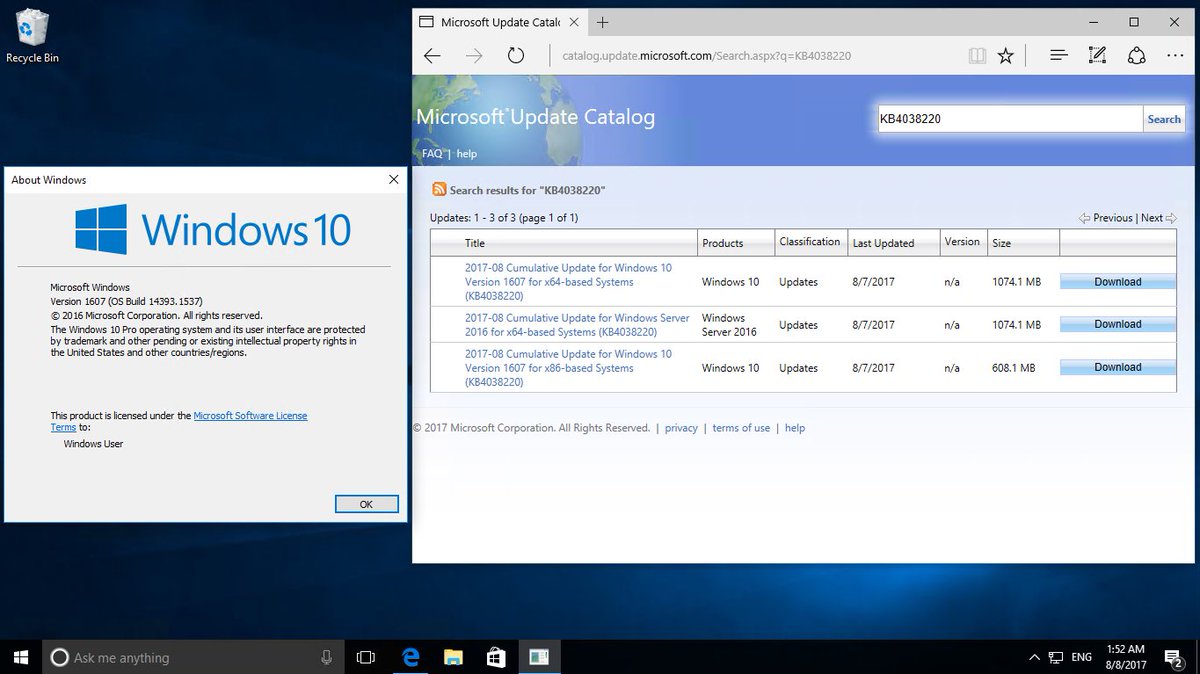Open the Action Center notifications

tap(1174, 657)
